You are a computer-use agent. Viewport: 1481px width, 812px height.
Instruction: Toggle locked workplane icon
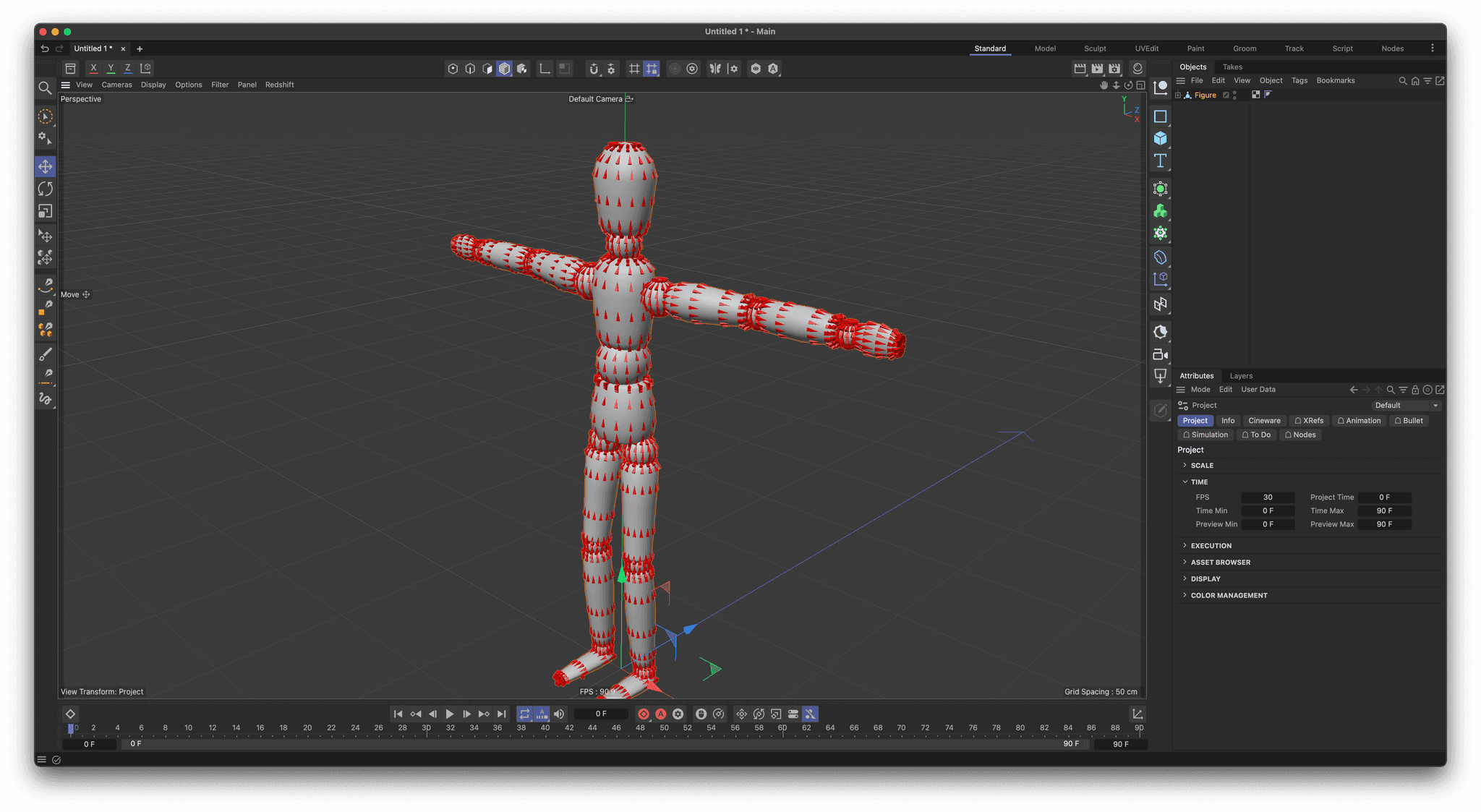pyautogui.click(x=652, y=69)
